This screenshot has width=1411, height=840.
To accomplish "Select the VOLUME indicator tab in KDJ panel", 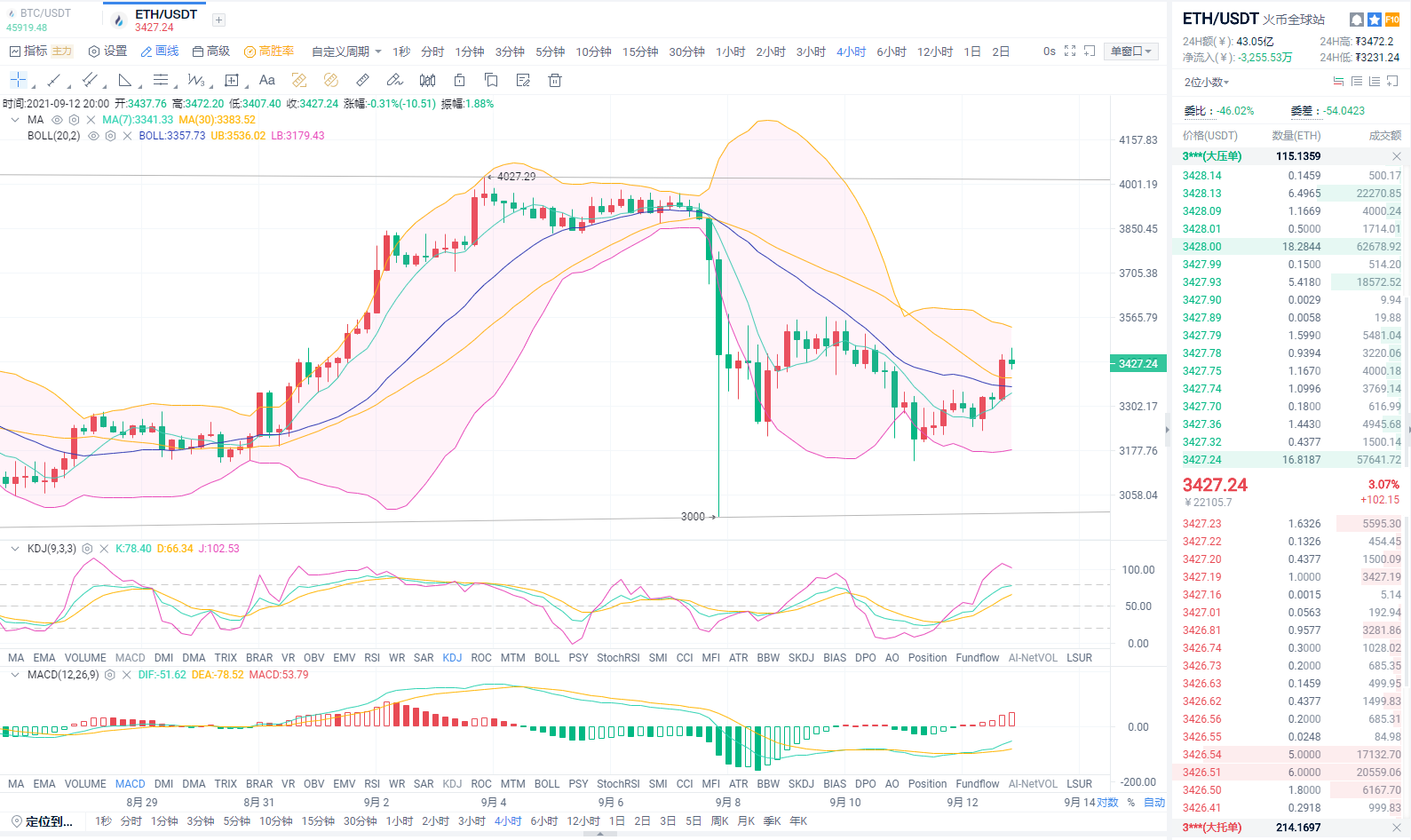I will click(x=85, y=658).
